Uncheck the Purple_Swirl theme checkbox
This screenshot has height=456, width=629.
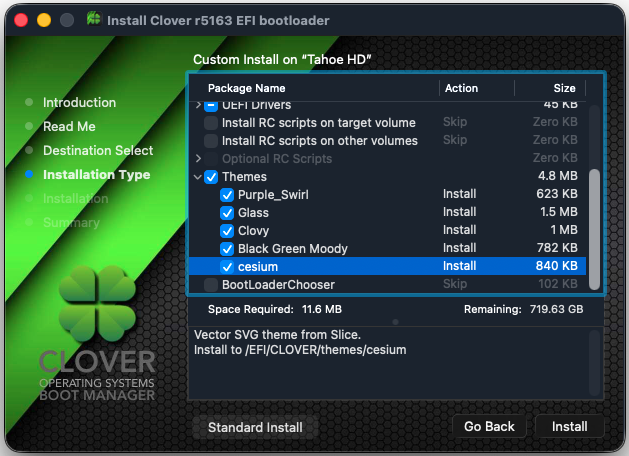[227, 195]
